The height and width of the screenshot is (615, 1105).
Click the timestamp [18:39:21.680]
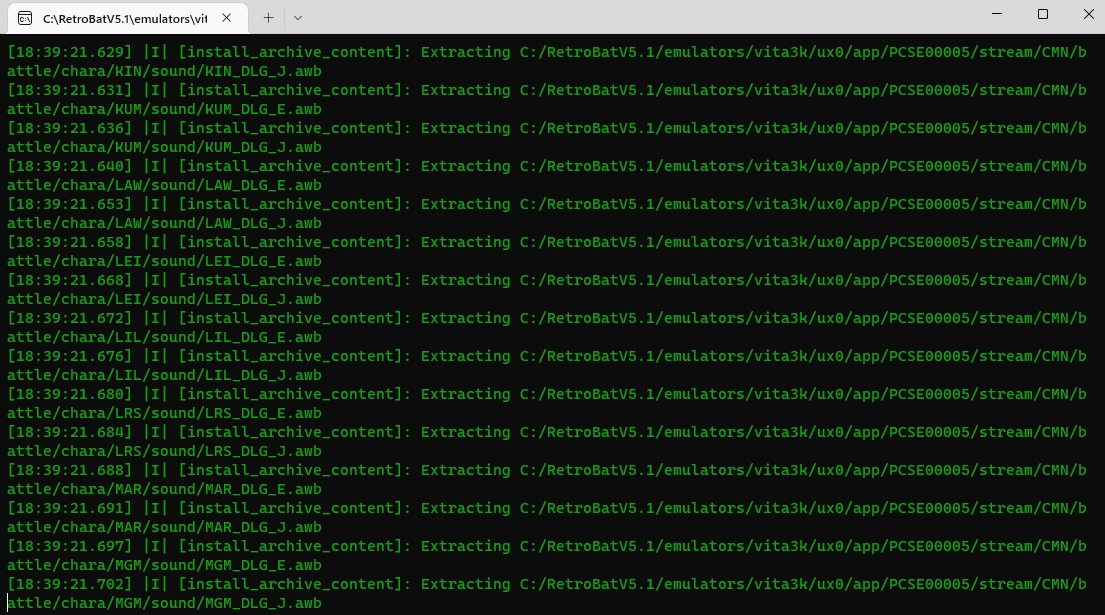pyautogui.click(x=70, y=395)
